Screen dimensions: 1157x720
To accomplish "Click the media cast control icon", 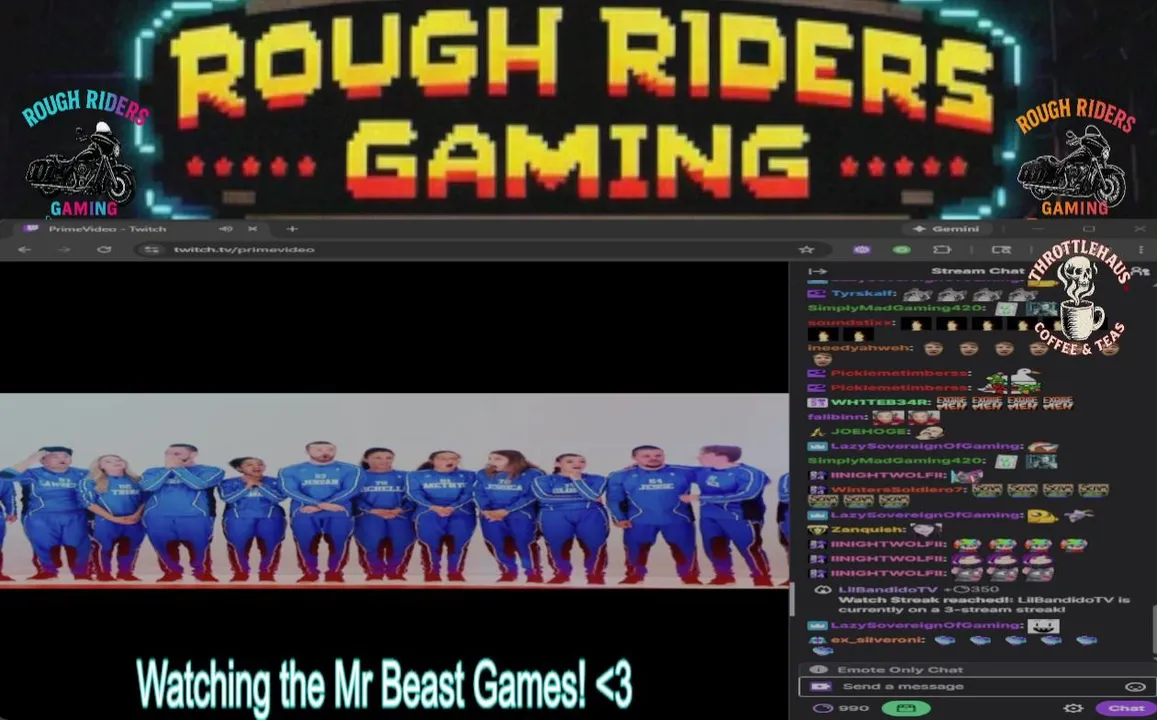I will (1001, 250).
